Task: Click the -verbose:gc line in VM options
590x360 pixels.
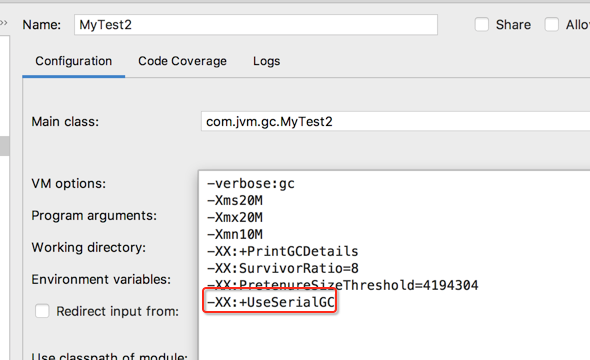Action: pyautogui.click(x=251, y=184)
